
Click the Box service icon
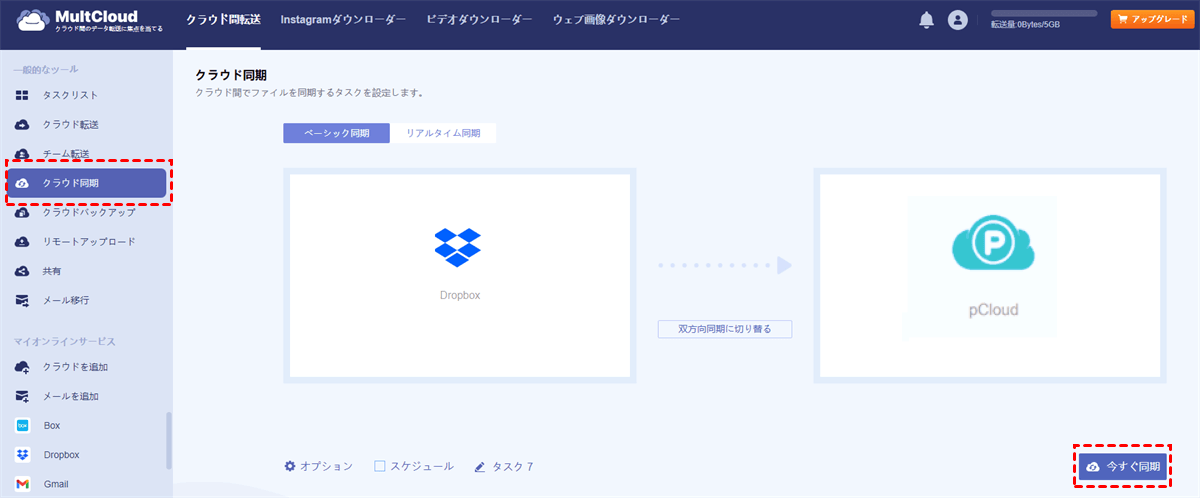(x=22, y=425)
